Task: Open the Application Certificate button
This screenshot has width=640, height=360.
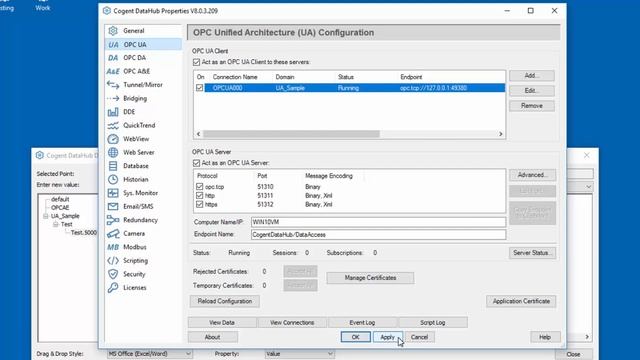Action: click(521, 301)
